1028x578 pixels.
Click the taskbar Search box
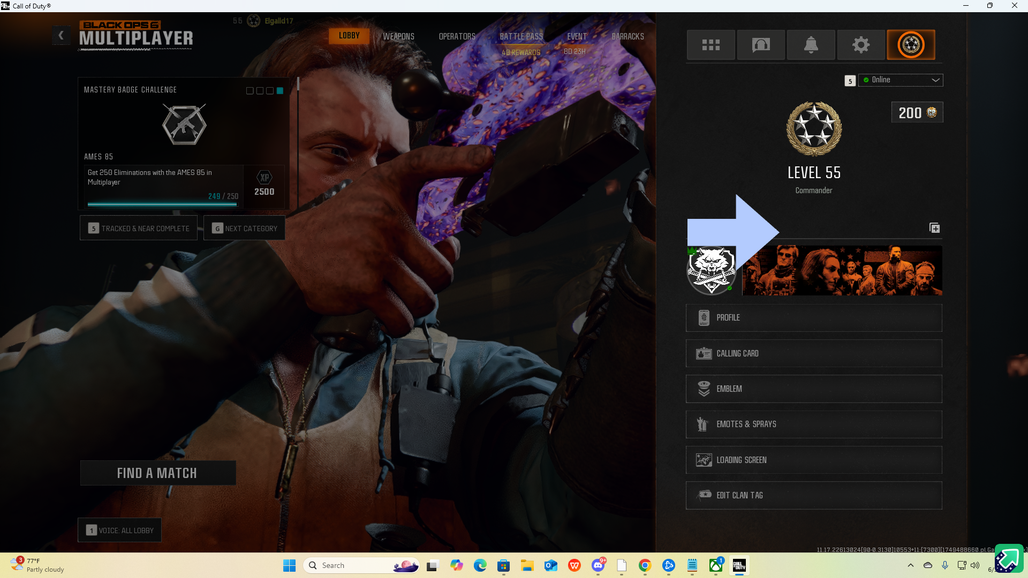pos(361,566)
